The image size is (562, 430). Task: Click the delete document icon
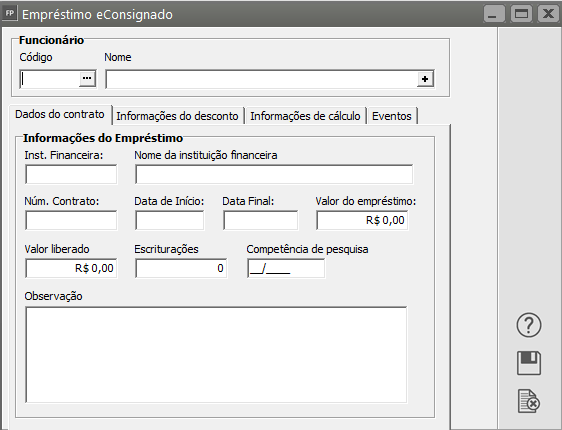click(529, 401)
